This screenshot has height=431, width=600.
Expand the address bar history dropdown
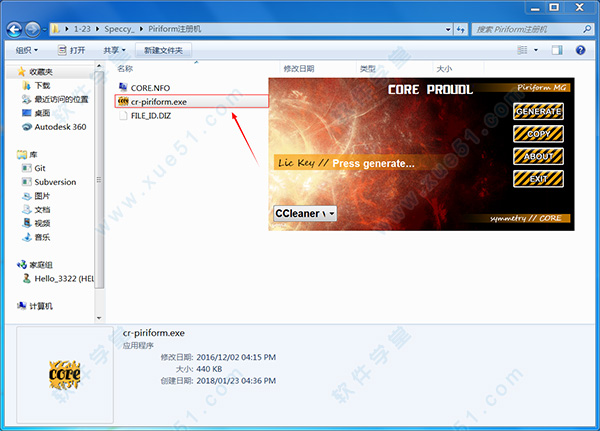coord(448,29)
